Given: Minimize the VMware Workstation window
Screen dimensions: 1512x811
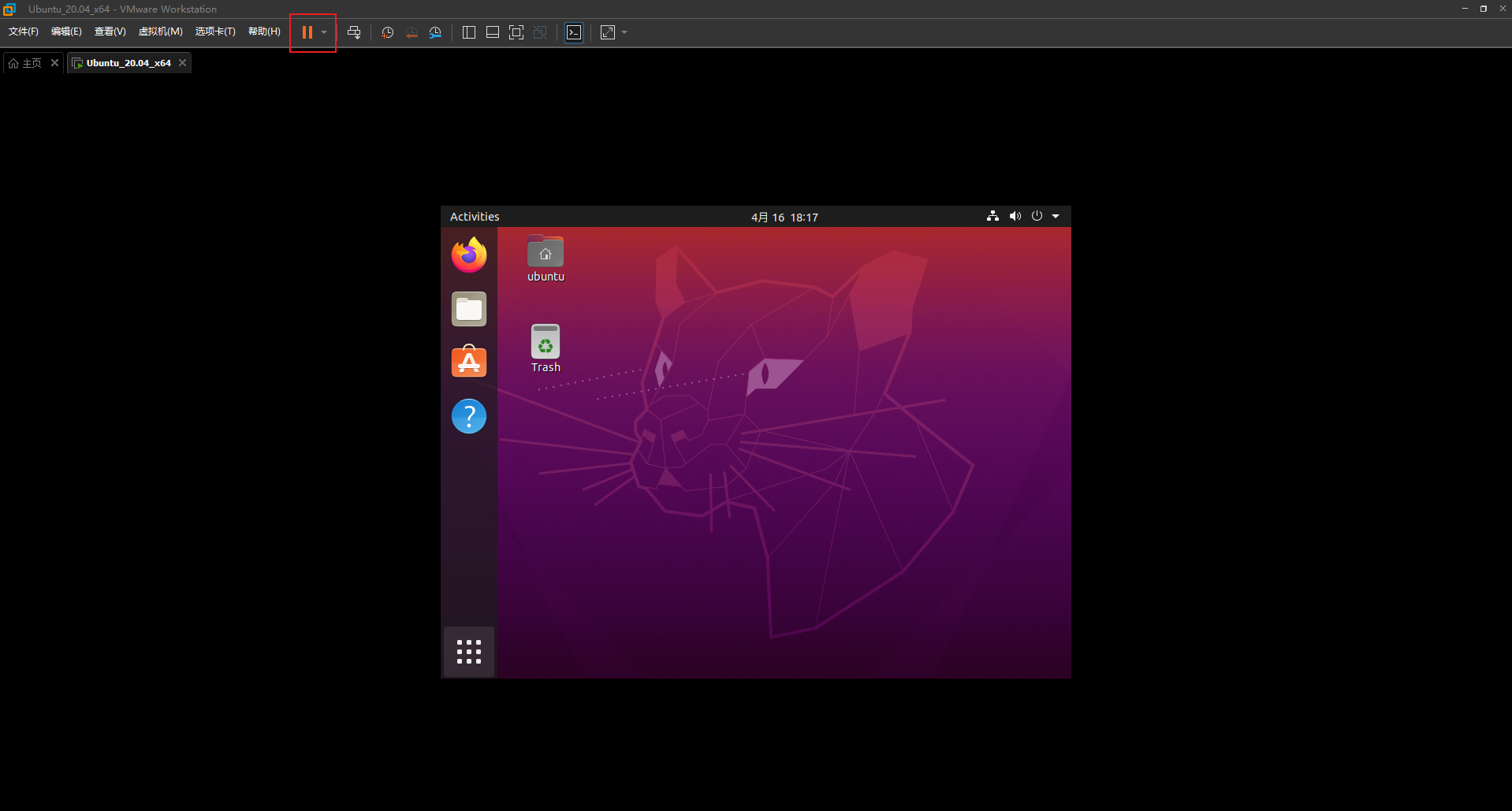Looking at the screenshot, I should (1465, 9).
